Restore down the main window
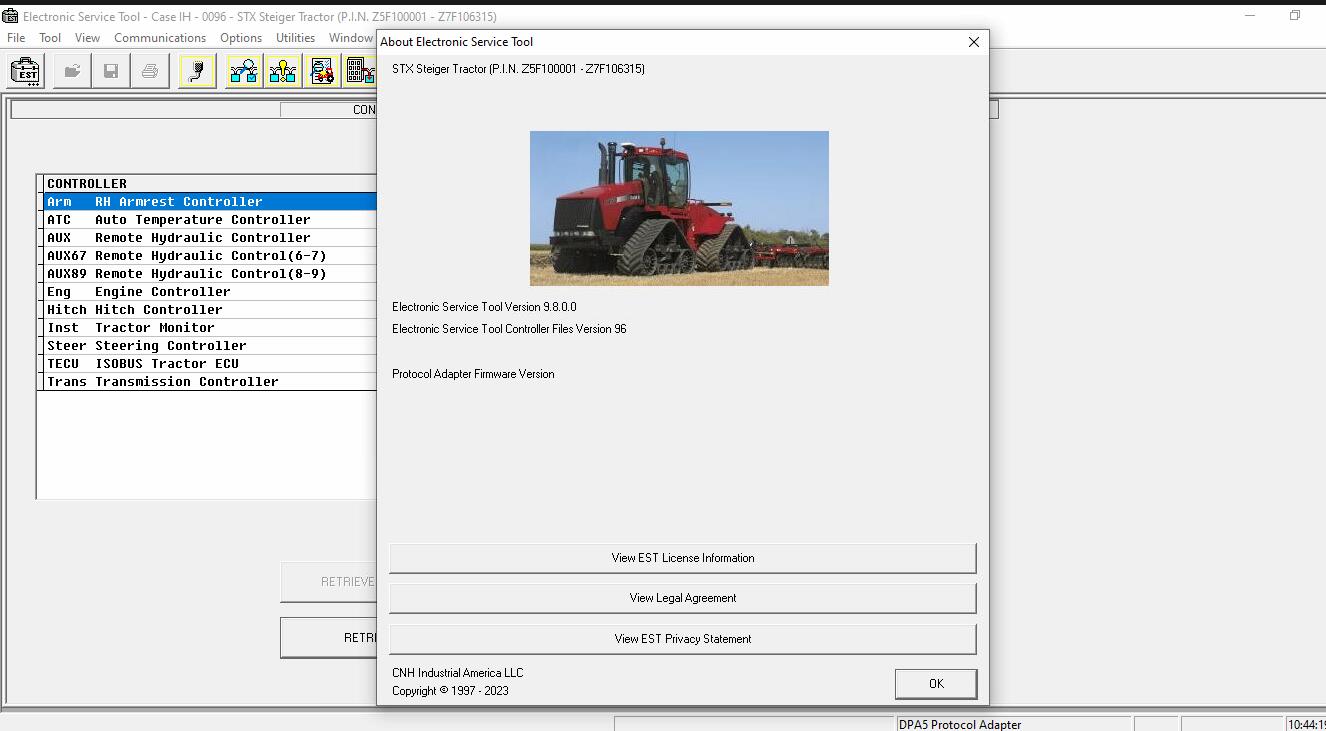This screenshot has height=731, width=1326. [1295, 16]
